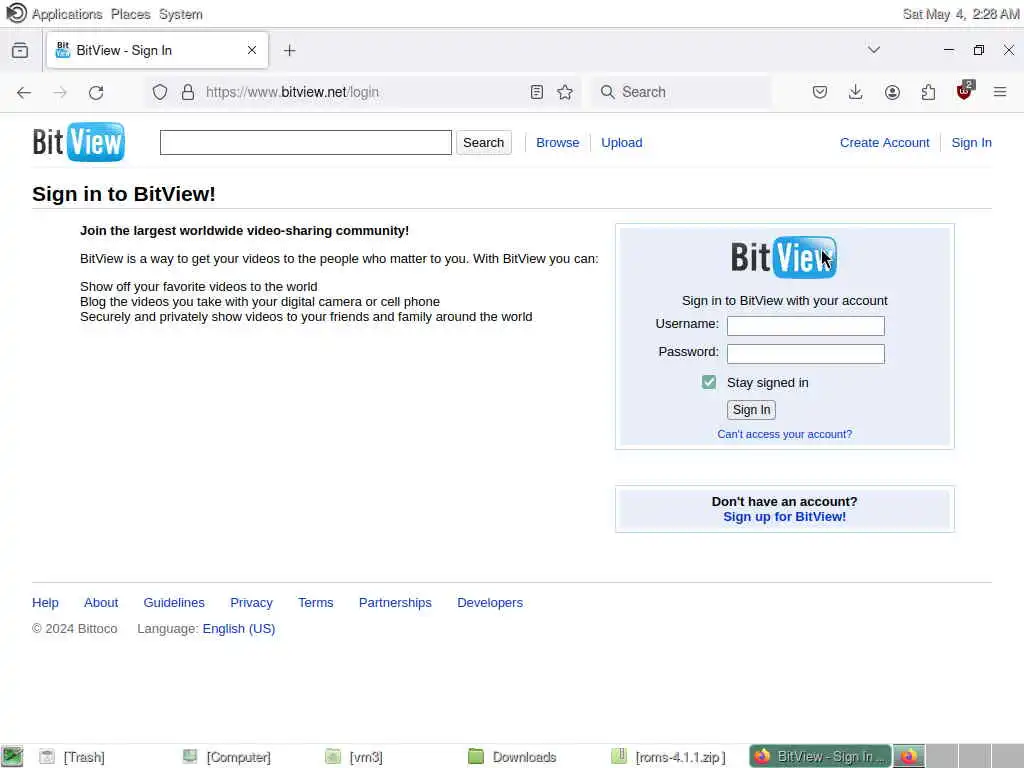Screen dimensions: 1024x768
Task: Click Sign up for BitView link
Action: (784, 517)
